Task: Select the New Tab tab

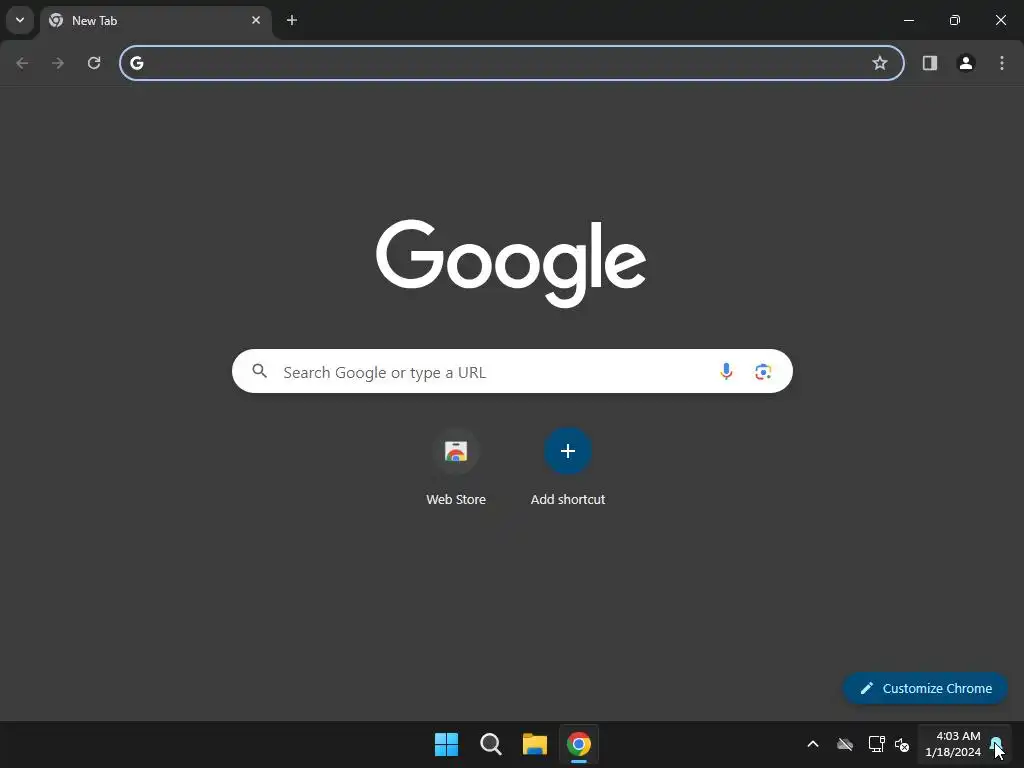Action: coord(155,21)
